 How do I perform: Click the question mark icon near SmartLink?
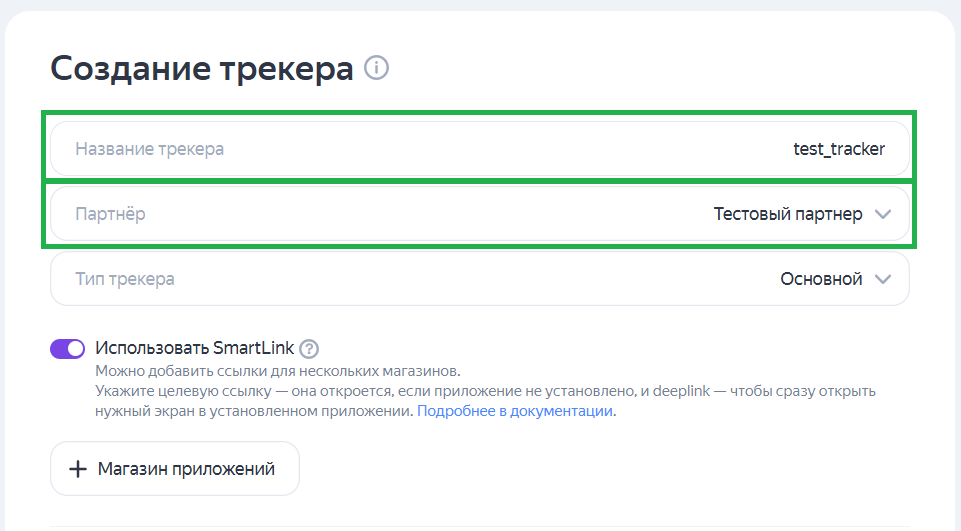(x=309, y=349)
